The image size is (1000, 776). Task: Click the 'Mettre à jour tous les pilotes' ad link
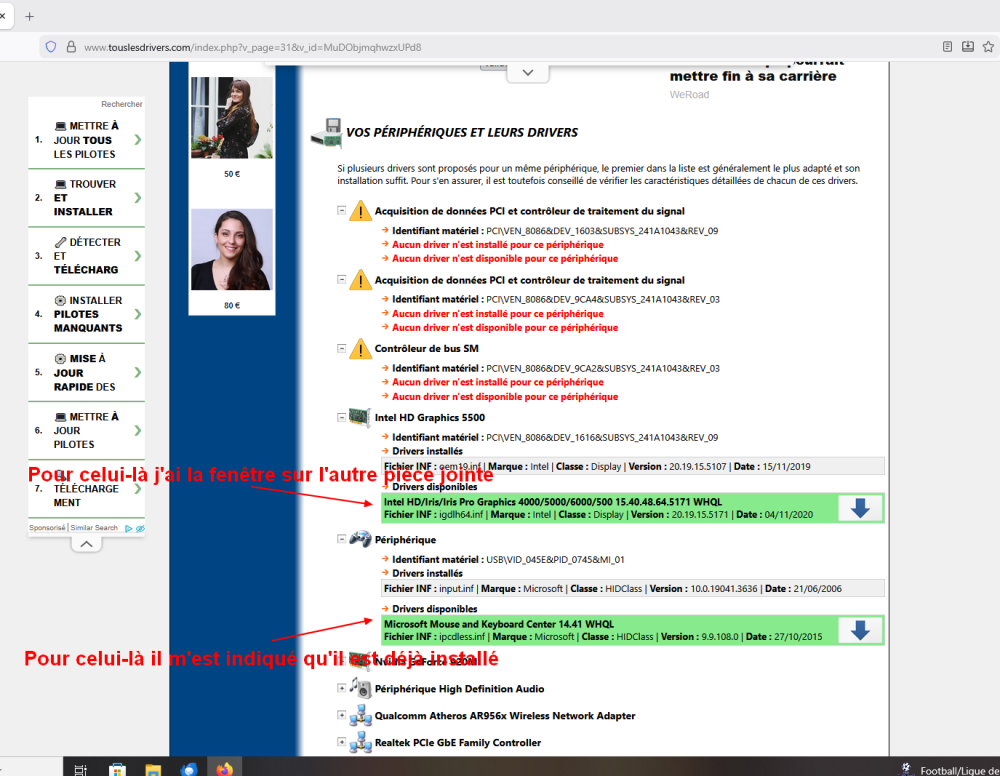click(87, 140)
